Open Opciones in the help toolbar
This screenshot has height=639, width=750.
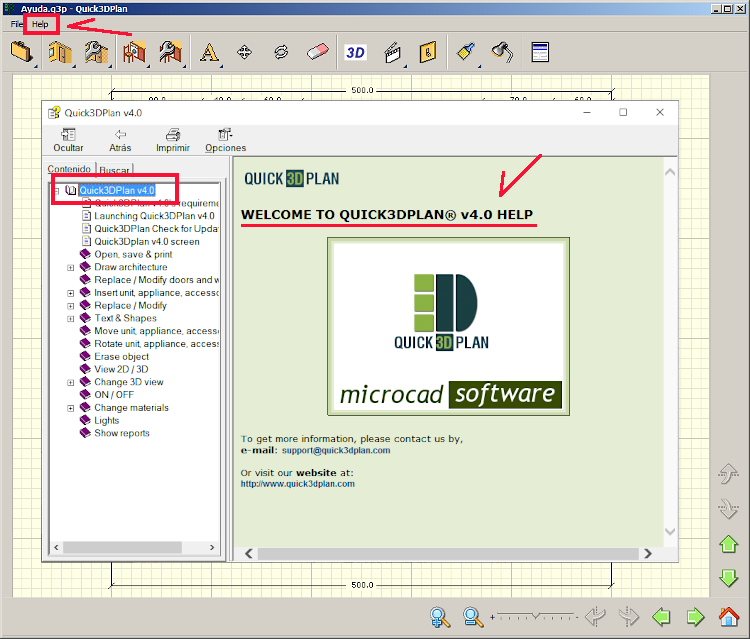225,140
